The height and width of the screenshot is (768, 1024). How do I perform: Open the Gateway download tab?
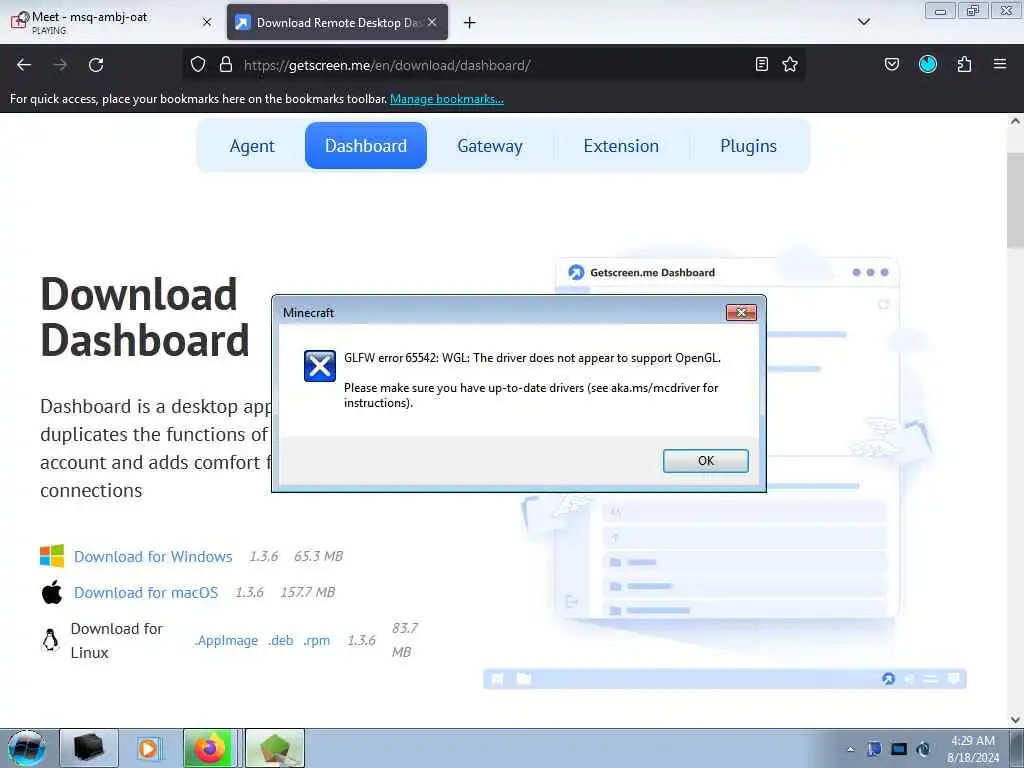(490, 146)
